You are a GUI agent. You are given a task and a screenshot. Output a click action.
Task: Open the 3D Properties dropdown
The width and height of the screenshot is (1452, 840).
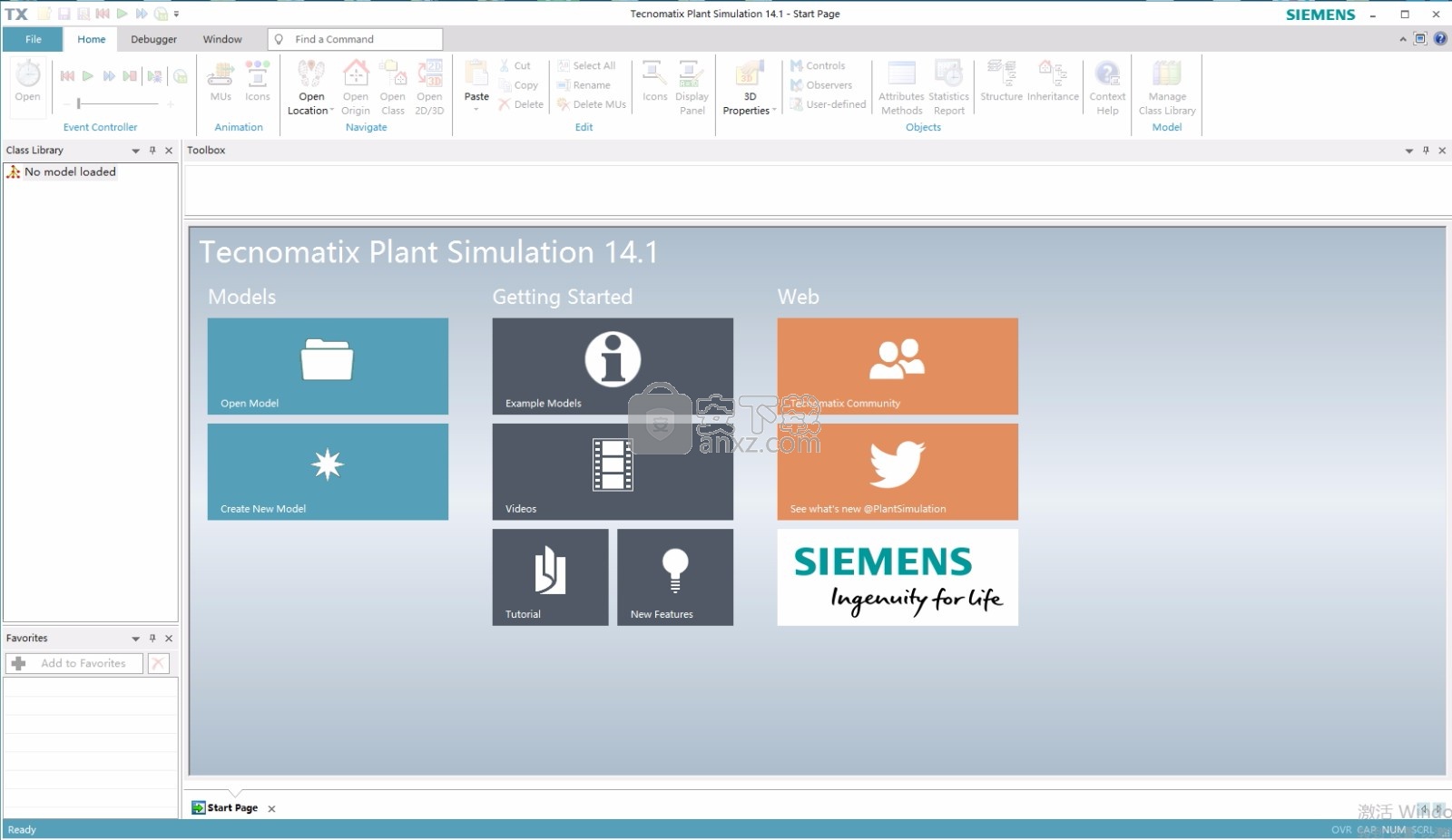click(x=750, y=88)
